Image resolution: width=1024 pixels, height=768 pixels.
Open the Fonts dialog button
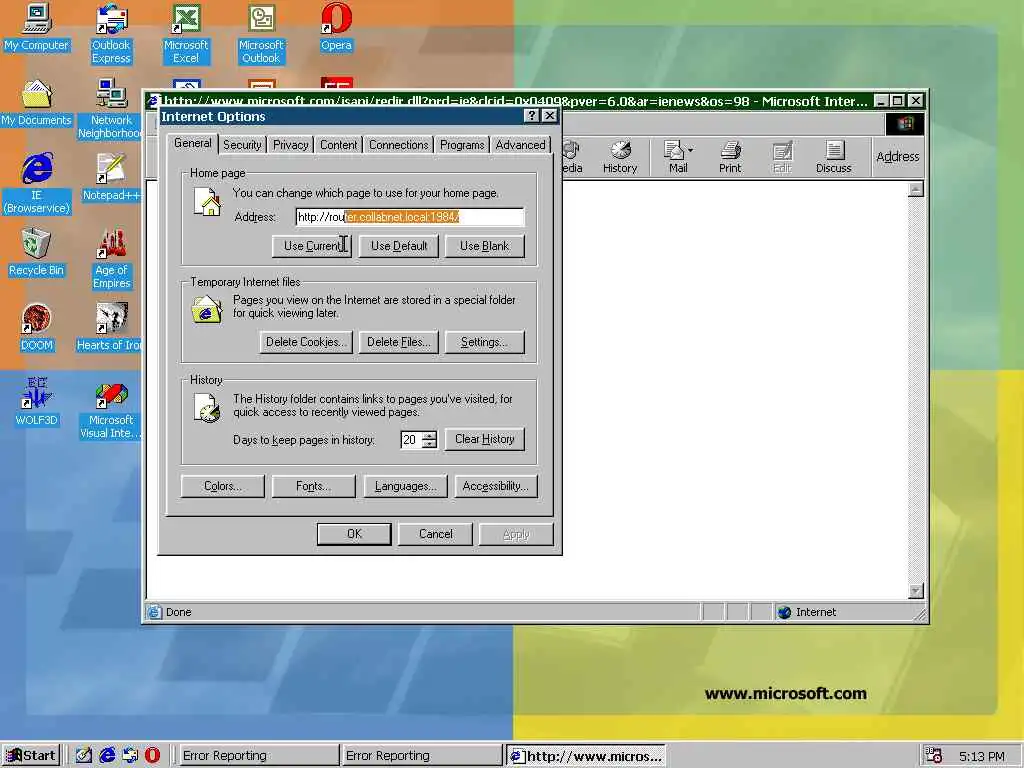(x=313, y=487)
